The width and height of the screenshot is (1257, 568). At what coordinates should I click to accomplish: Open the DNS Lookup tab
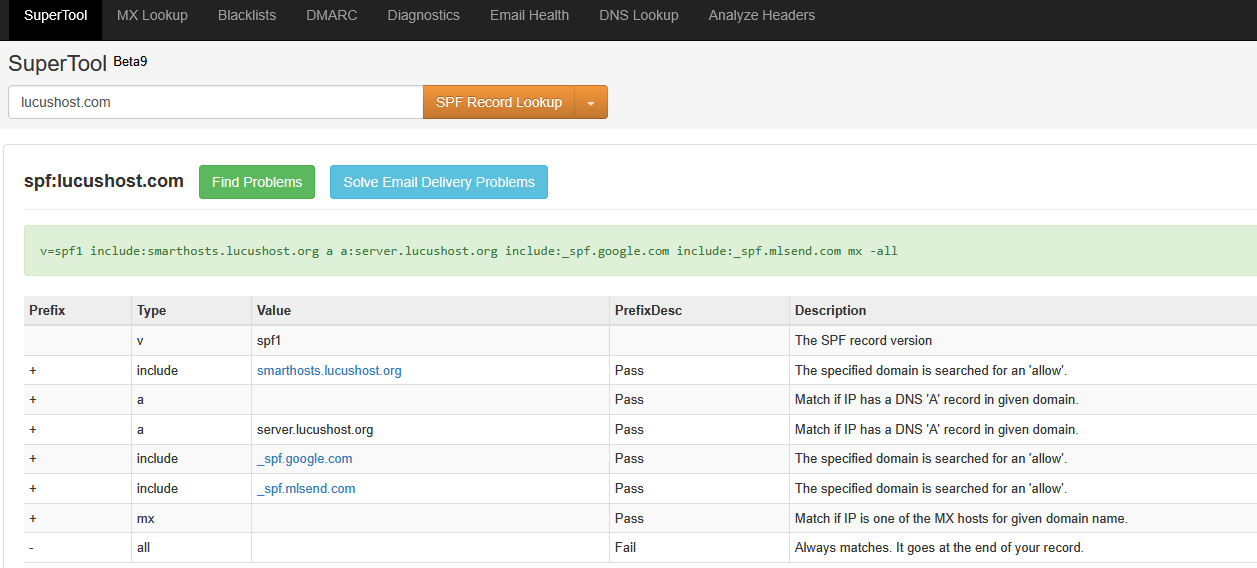point(639,15)
